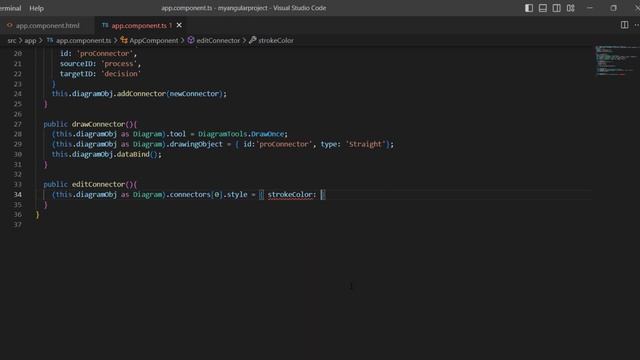Viewport: 640px width, 360px height.
Task: Minimize the VS Code window
Action: 589,8
